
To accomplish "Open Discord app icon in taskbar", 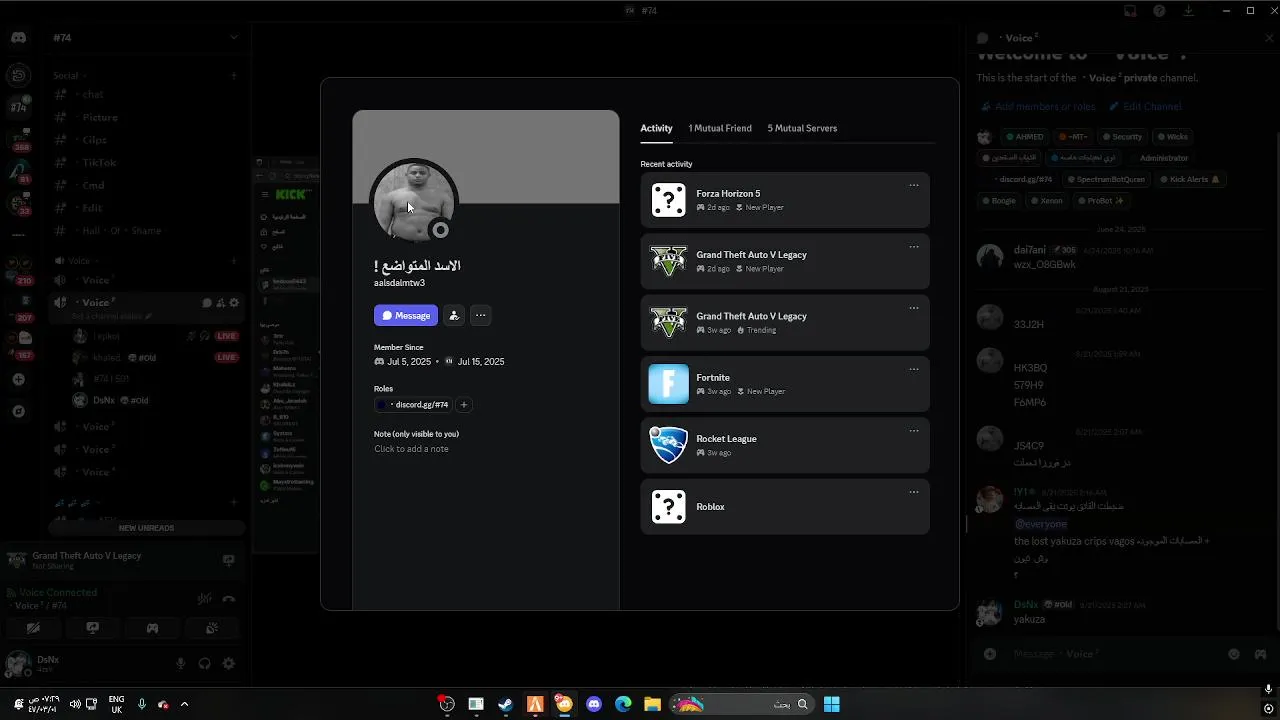I will [x=594, y=704].
